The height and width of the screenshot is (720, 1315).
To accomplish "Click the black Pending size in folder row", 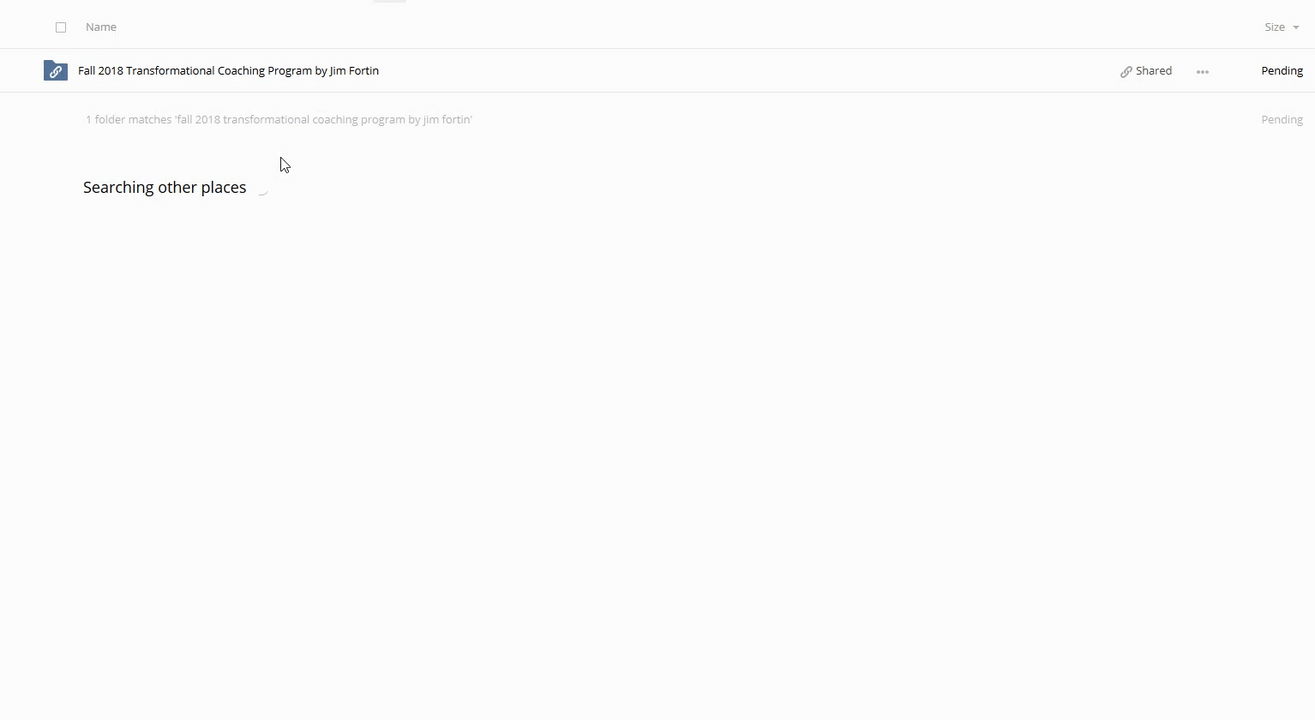I will (x=1281, y=71).
